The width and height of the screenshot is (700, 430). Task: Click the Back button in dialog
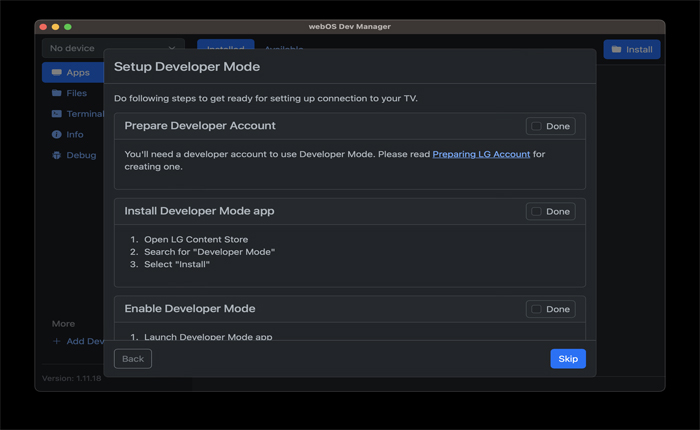[133, 359]
